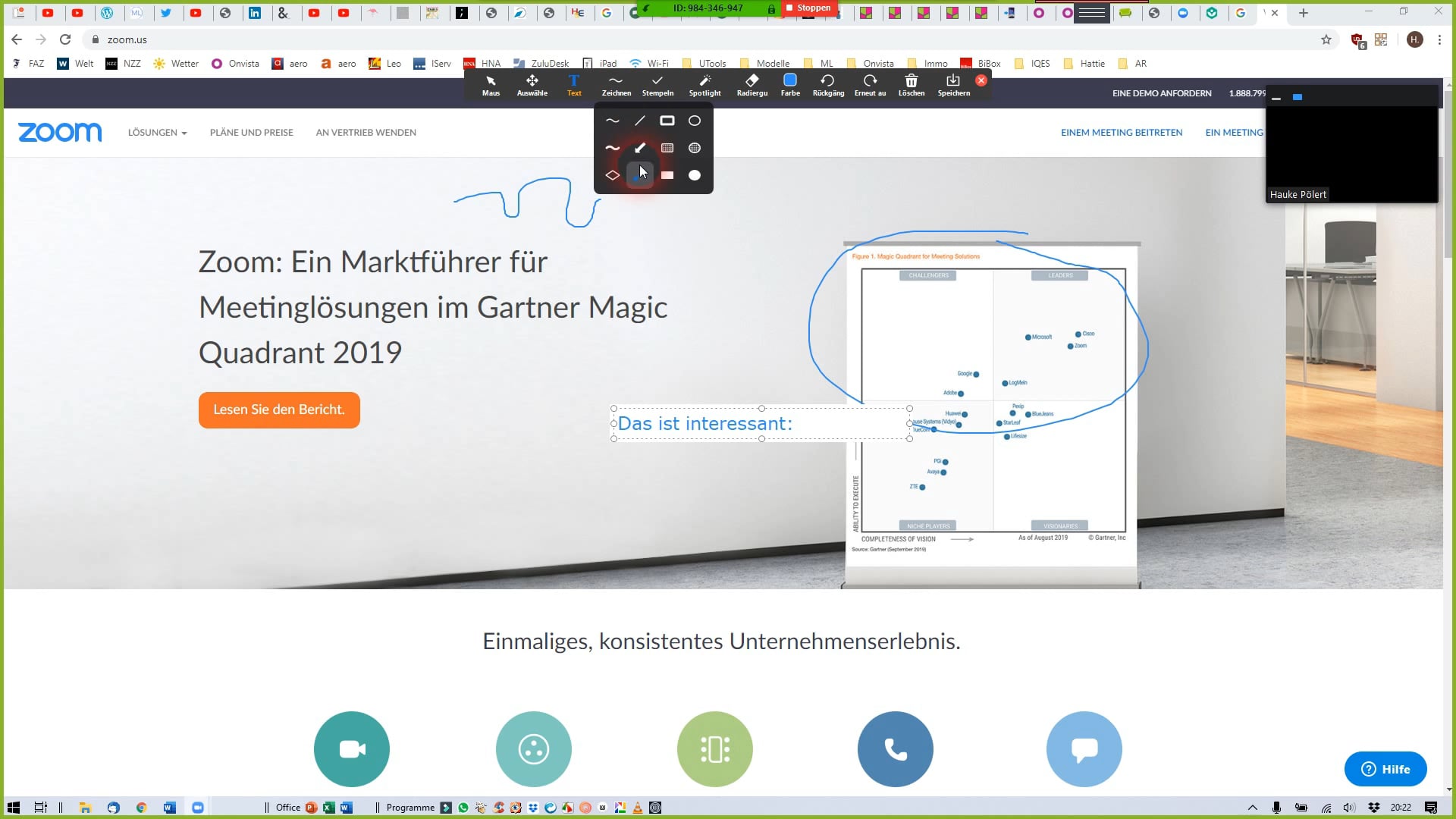Activate the Text annotation tool
Image resolution: width=1456 pixels, height=819 pixels.
point(574,85)
